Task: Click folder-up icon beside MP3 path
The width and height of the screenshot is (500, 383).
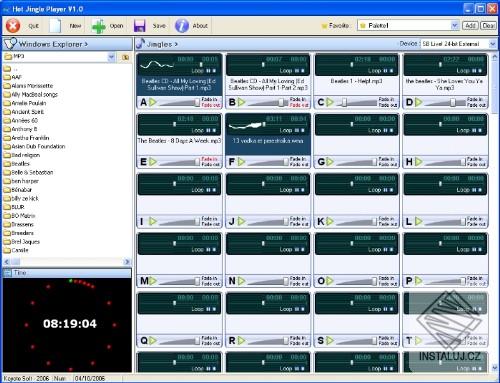Action: coord(125,57)
